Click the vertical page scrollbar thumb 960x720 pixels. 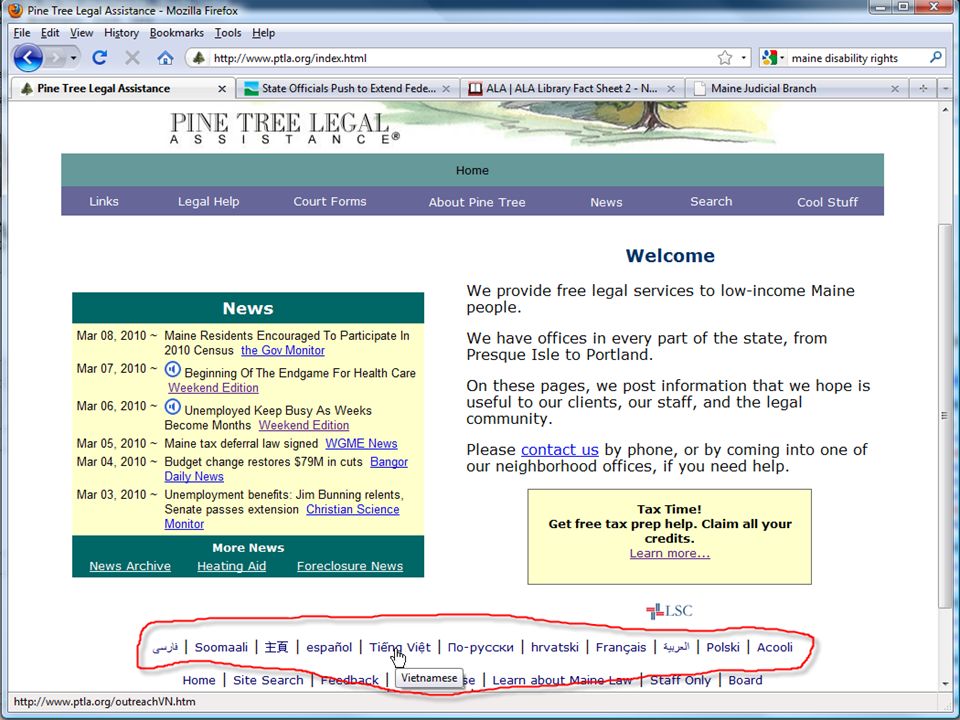945,415
